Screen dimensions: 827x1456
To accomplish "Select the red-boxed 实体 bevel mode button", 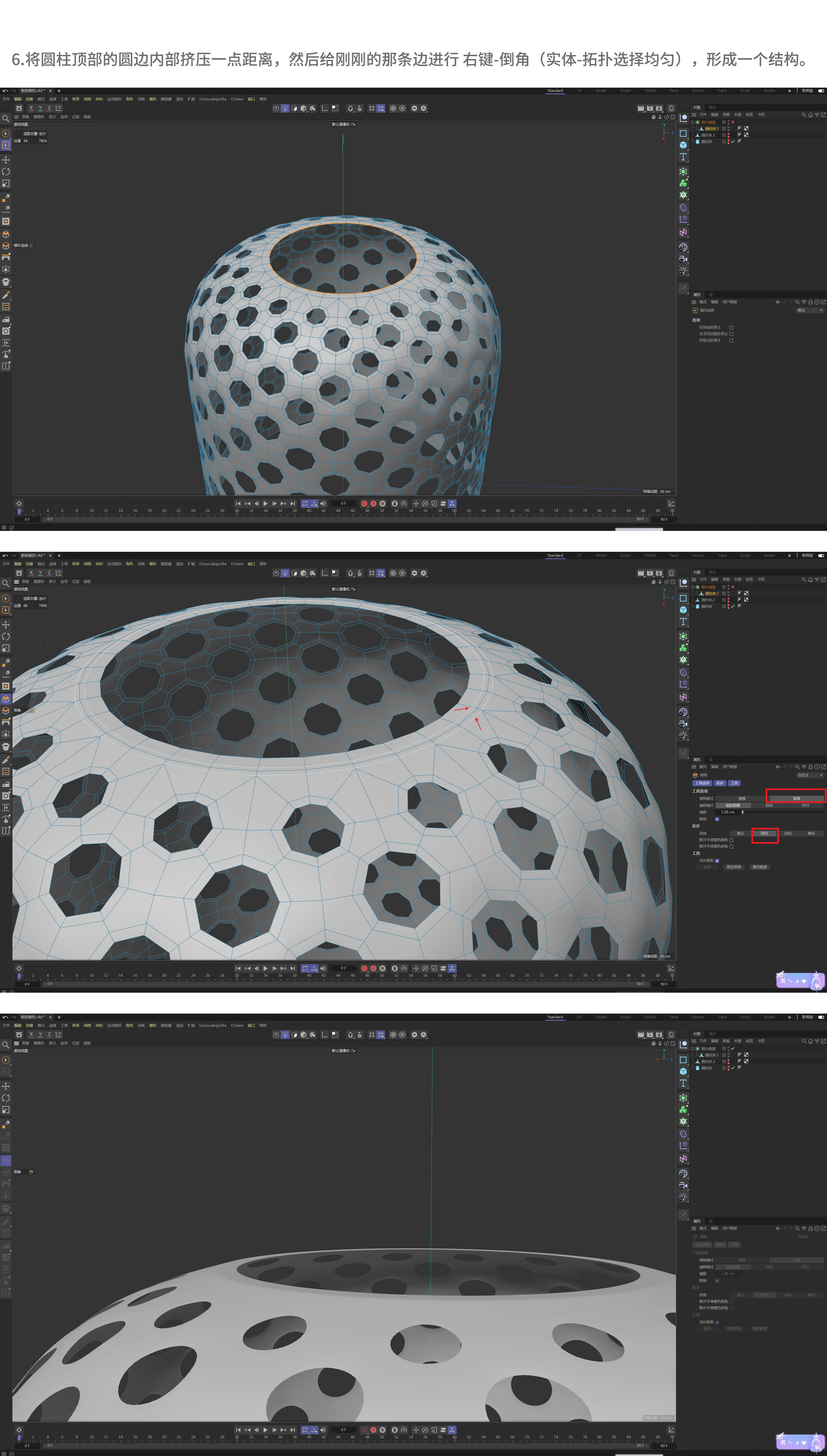I will (796, 799).
